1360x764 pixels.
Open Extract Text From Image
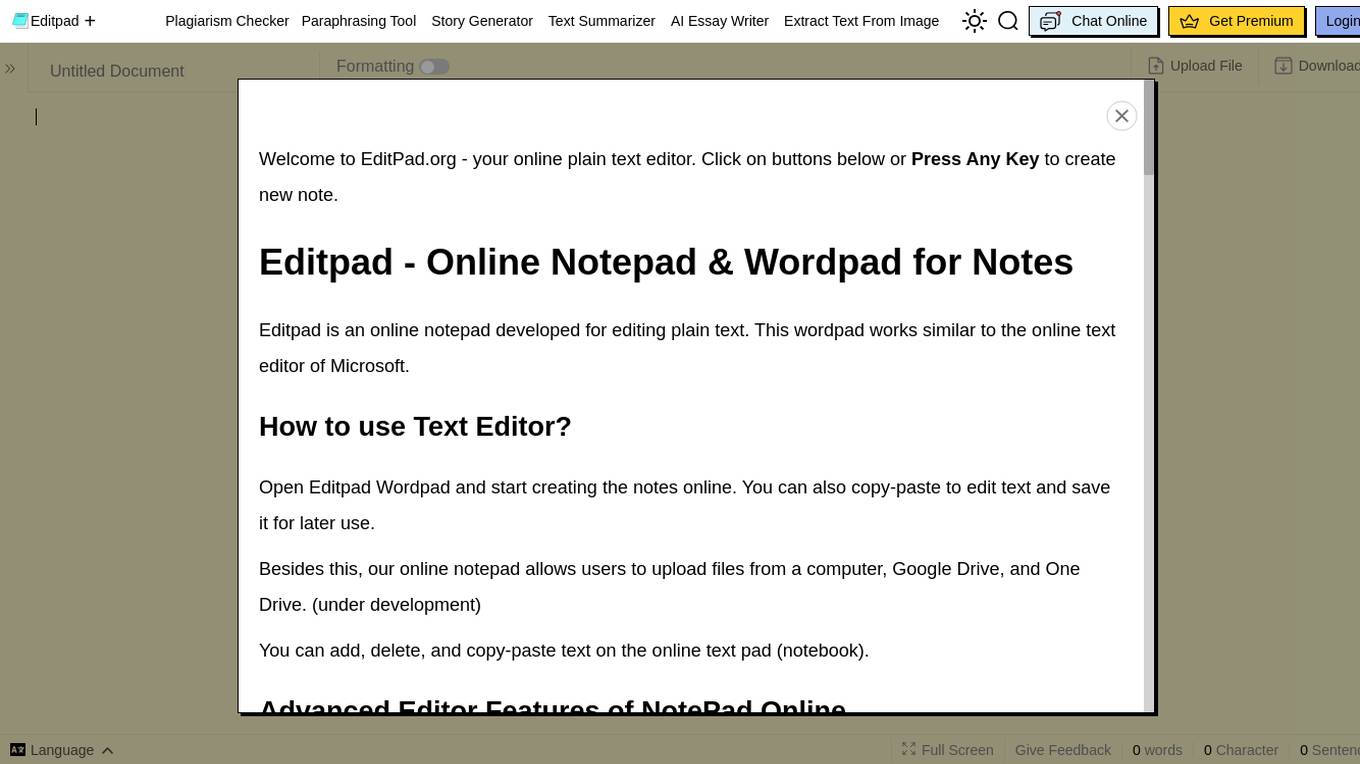pyautogui.click(x=861, y=21)
